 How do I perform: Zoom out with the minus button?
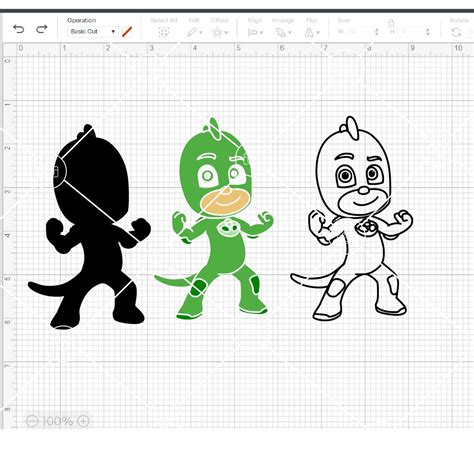pos(32,421)
